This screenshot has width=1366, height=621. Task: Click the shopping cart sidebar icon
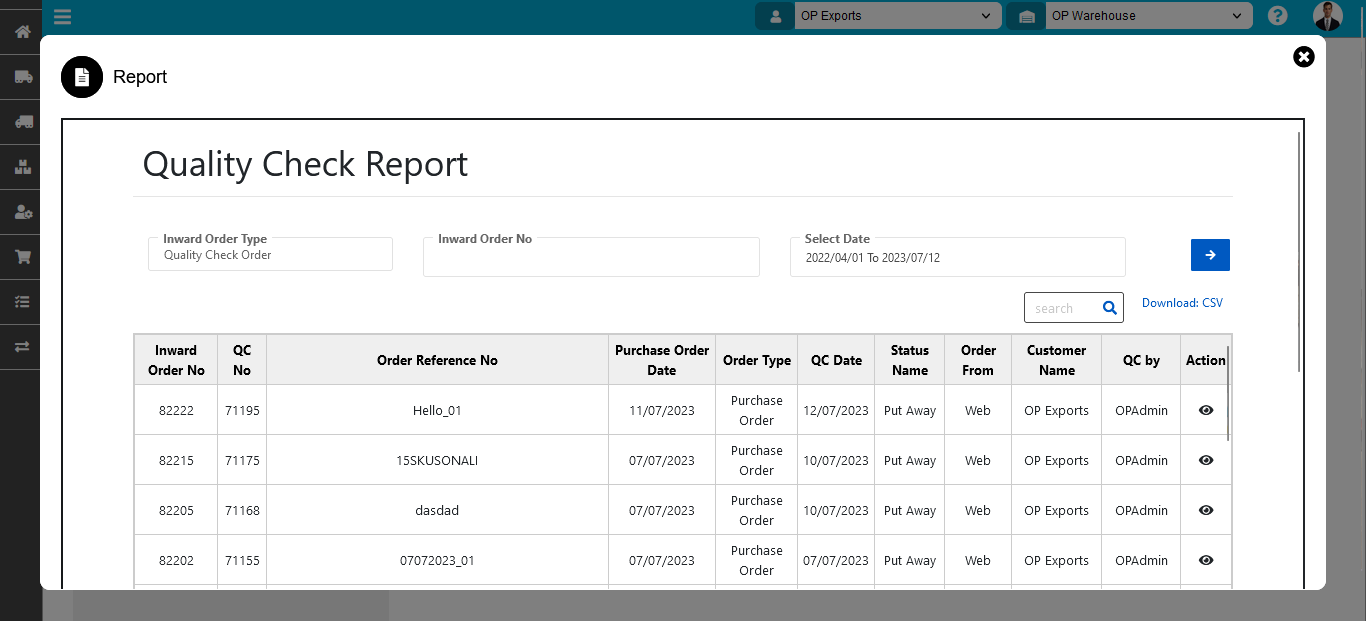pos(22,257)
